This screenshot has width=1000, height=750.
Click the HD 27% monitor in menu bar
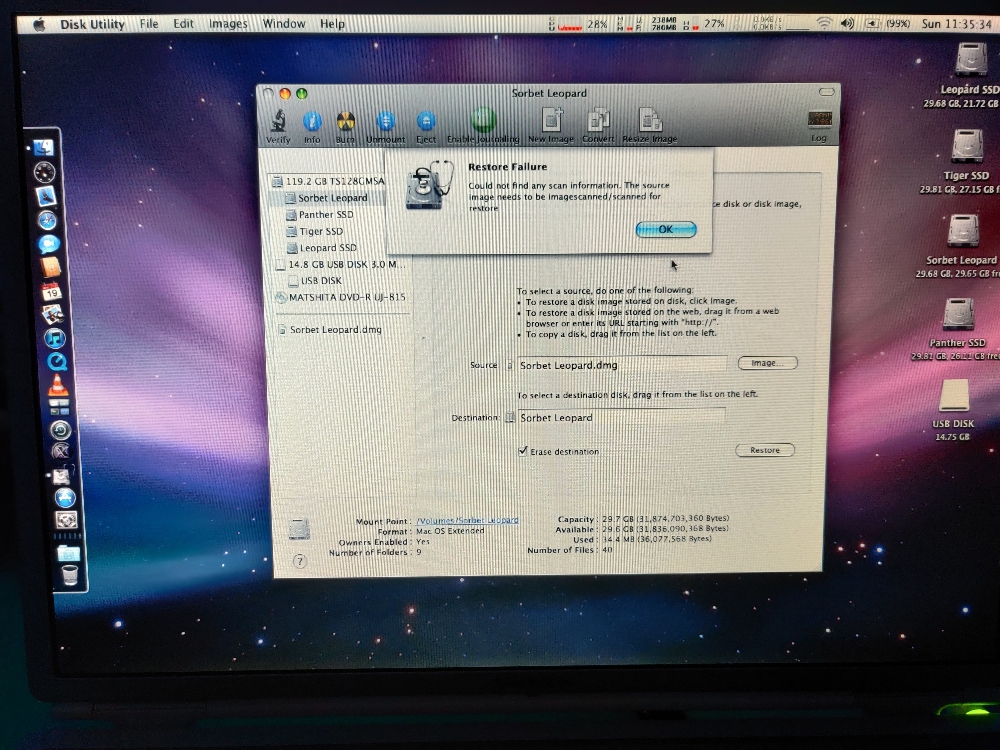[x=703, y=24]
